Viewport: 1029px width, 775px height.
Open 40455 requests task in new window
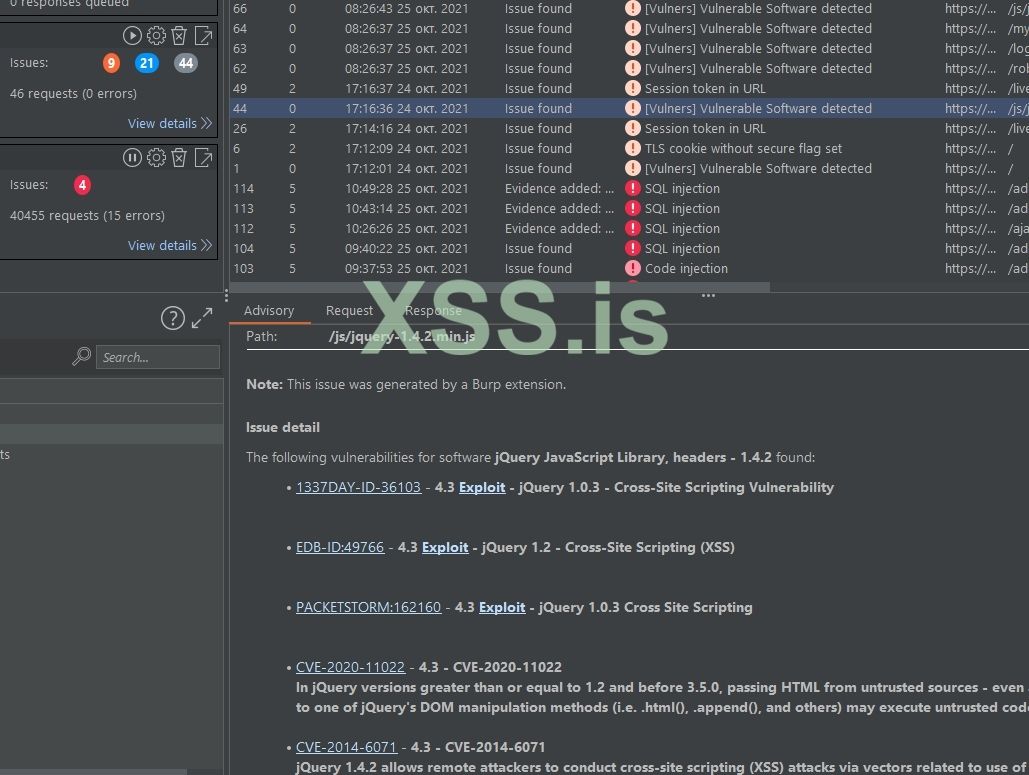[203, 157]
